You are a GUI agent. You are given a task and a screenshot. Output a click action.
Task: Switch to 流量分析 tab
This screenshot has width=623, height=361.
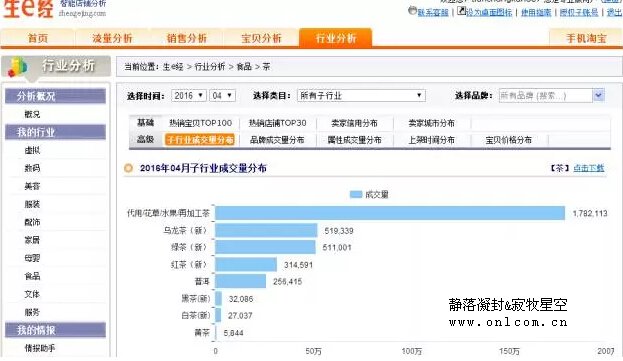112,38
